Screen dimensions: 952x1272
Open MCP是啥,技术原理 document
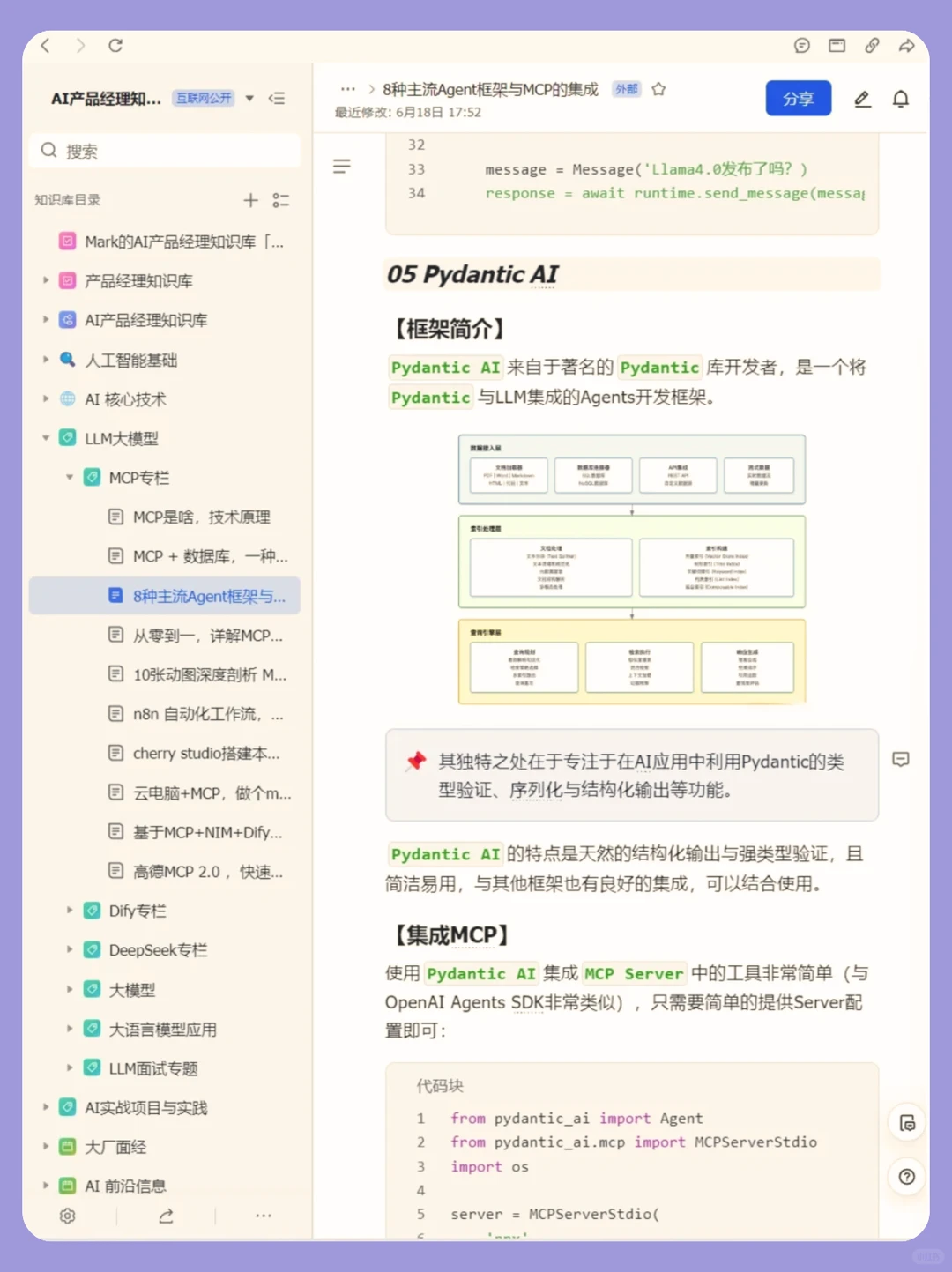click(x=165, y=517)
